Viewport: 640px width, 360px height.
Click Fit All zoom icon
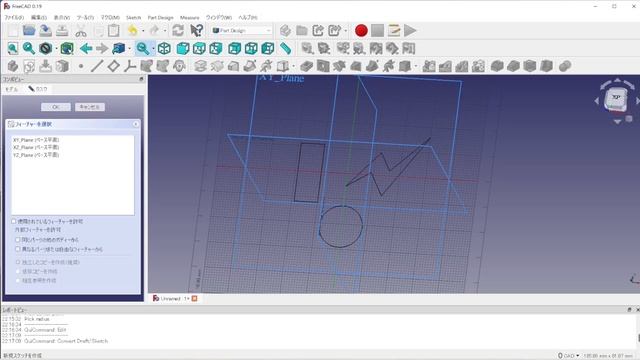13,49
